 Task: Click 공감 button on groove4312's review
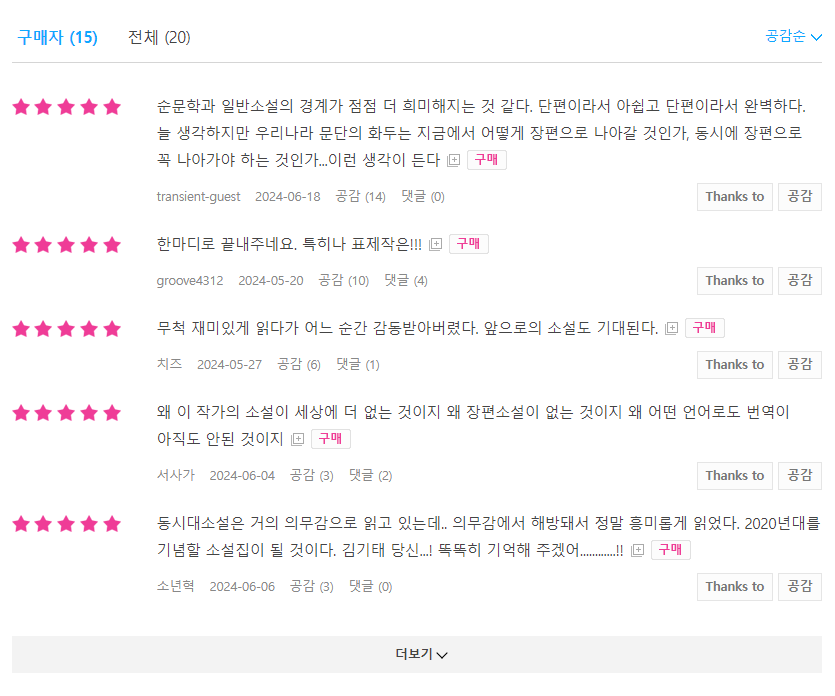pos(799,281)
